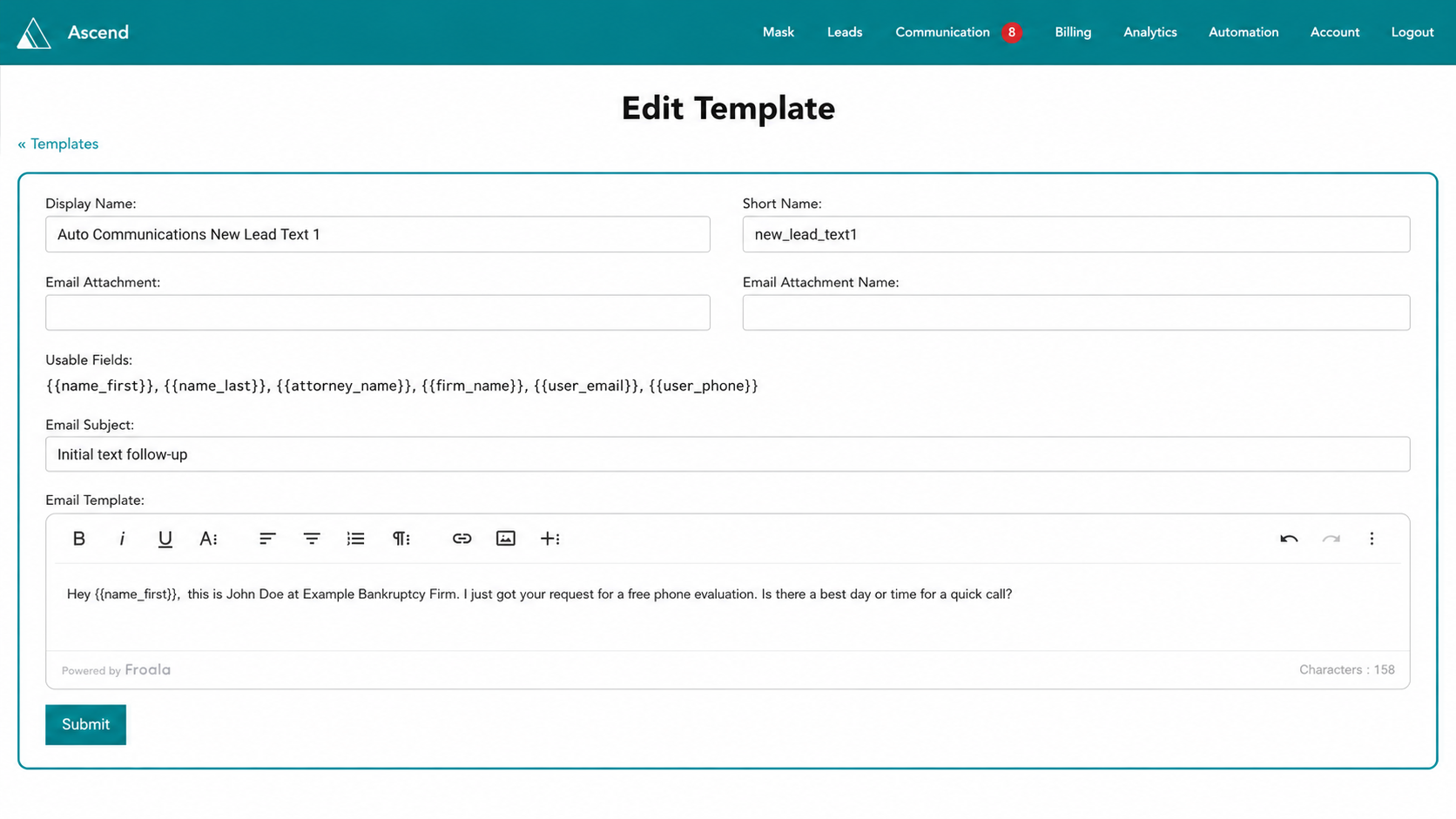Image resolution: width=1456 pixels, height=819 pixels.
Task: Click the Email Attachment input
Action: (378, 312)
